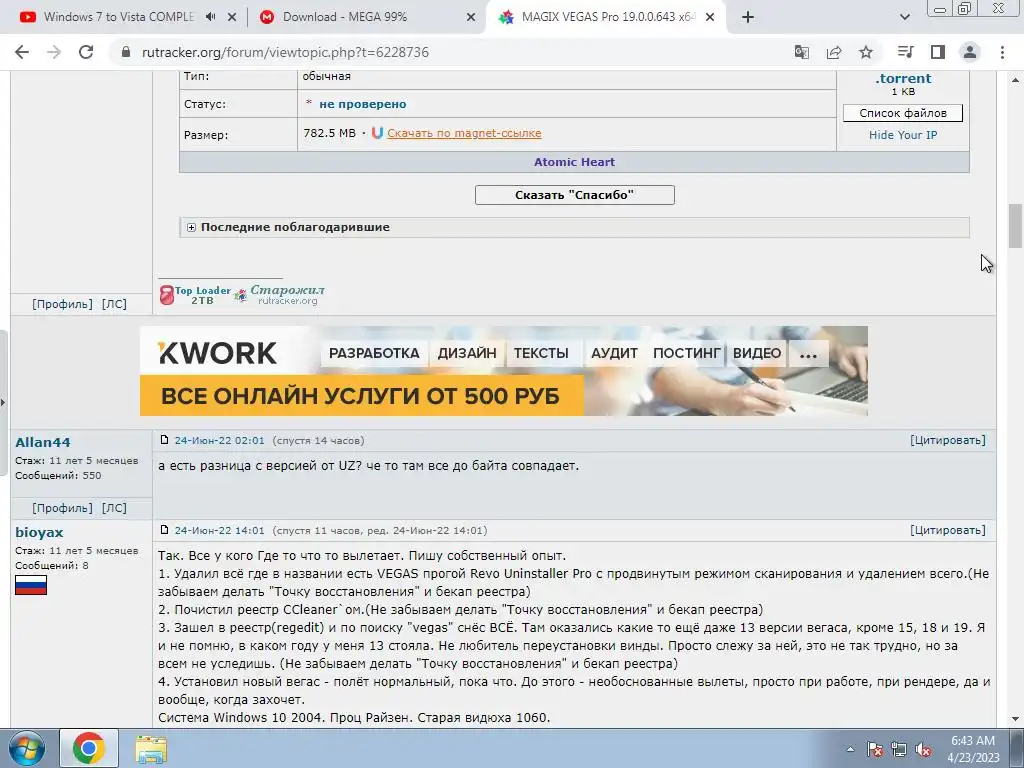View site security lock info

125,52
